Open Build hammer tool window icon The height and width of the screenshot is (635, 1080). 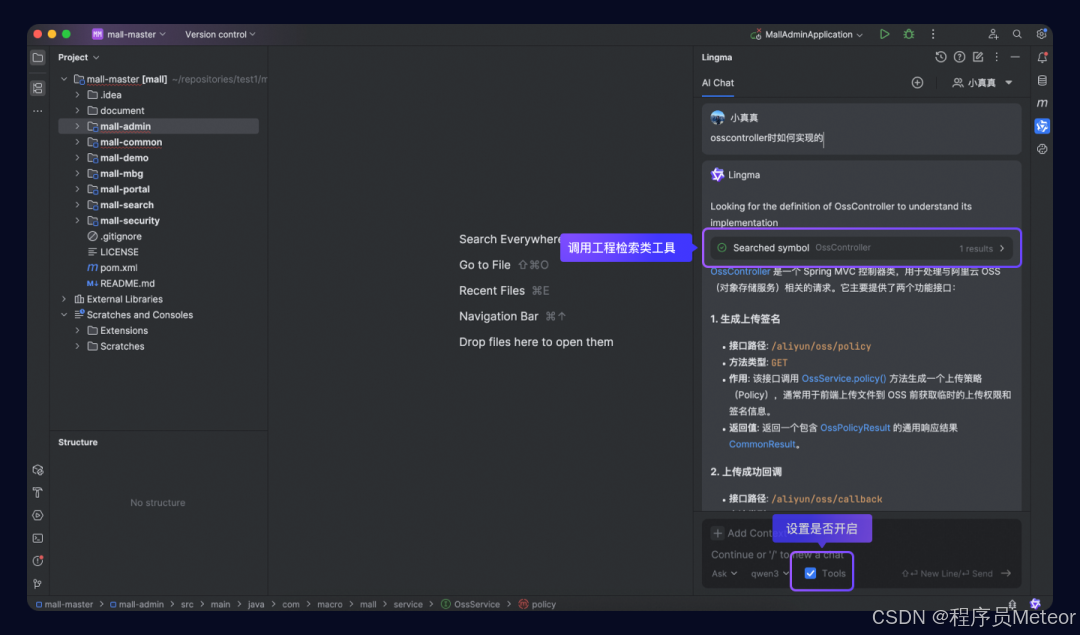pyautogui.click(x=38, y=492)
